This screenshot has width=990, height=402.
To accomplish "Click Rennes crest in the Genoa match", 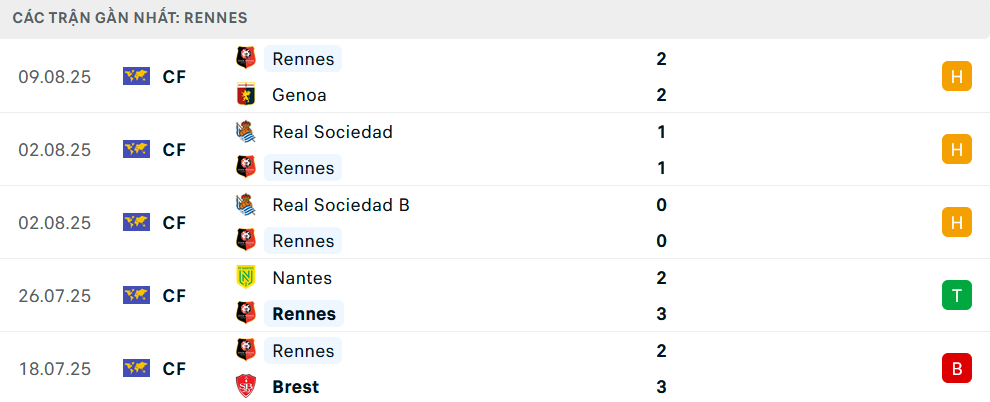I will pyautogui.click(x=245, y=58).
